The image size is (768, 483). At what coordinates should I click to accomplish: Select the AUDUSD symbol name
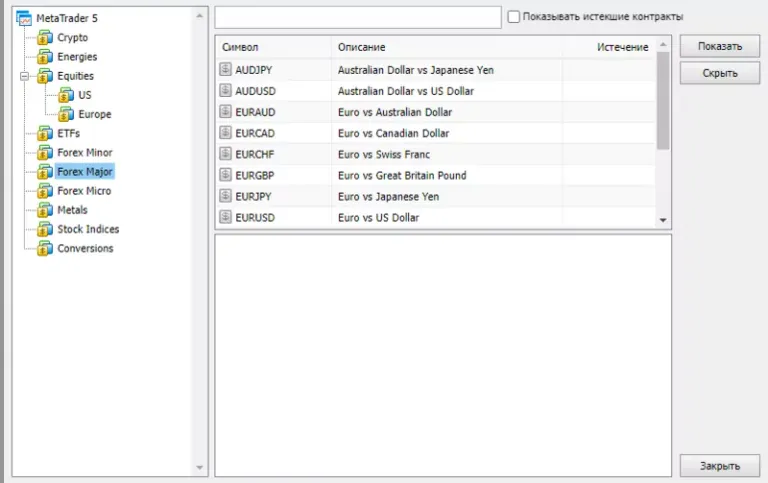click(255, 91)
